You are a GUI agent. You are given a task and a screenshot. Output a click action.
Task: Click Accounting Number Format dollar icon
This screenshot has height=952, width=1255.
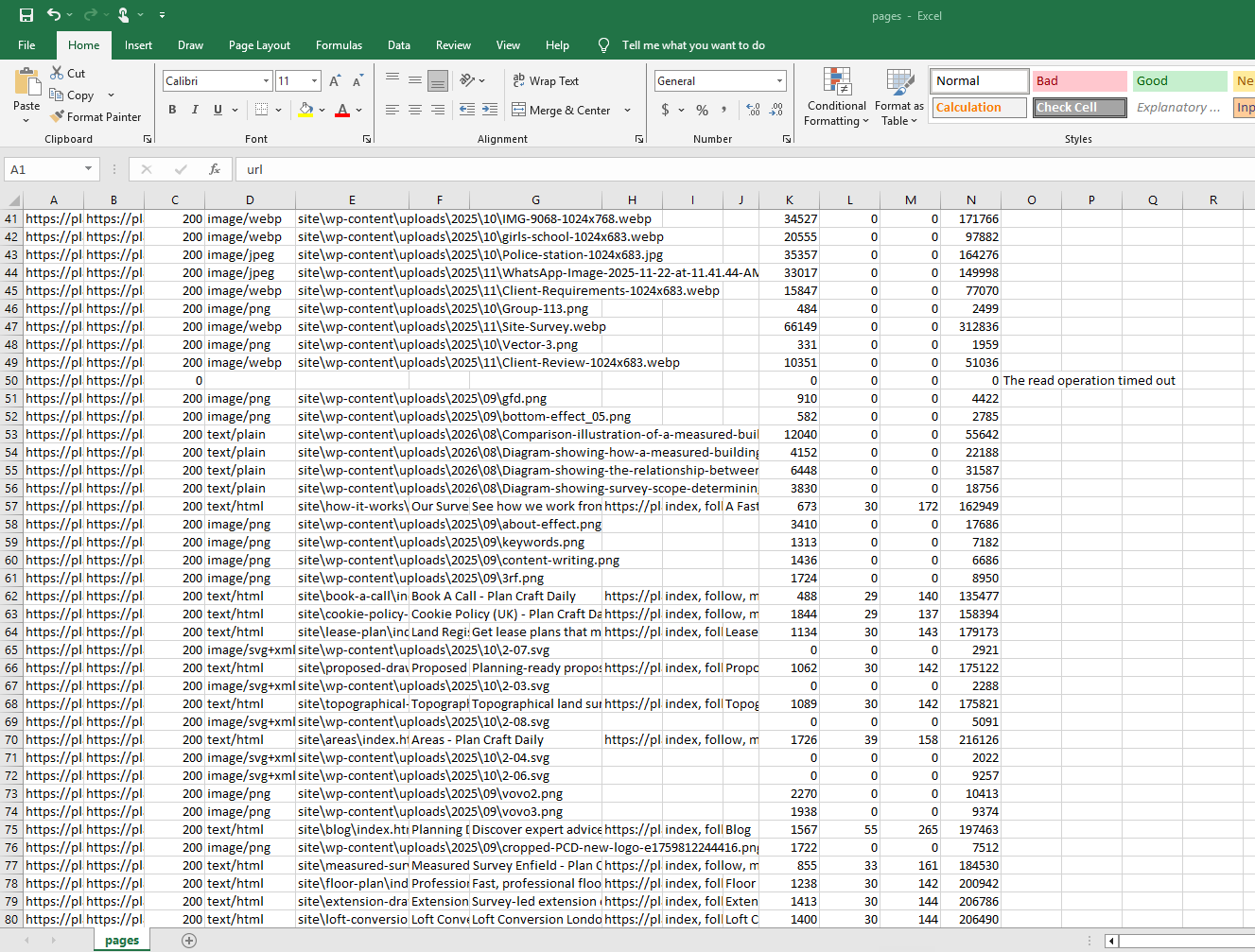666,110
